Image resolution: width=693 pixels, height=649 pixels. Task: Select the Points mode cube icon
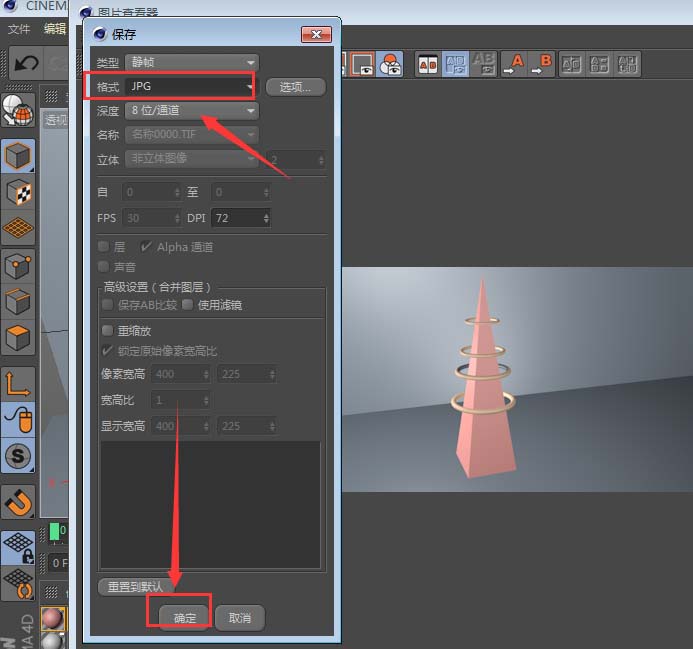[18, 266]
